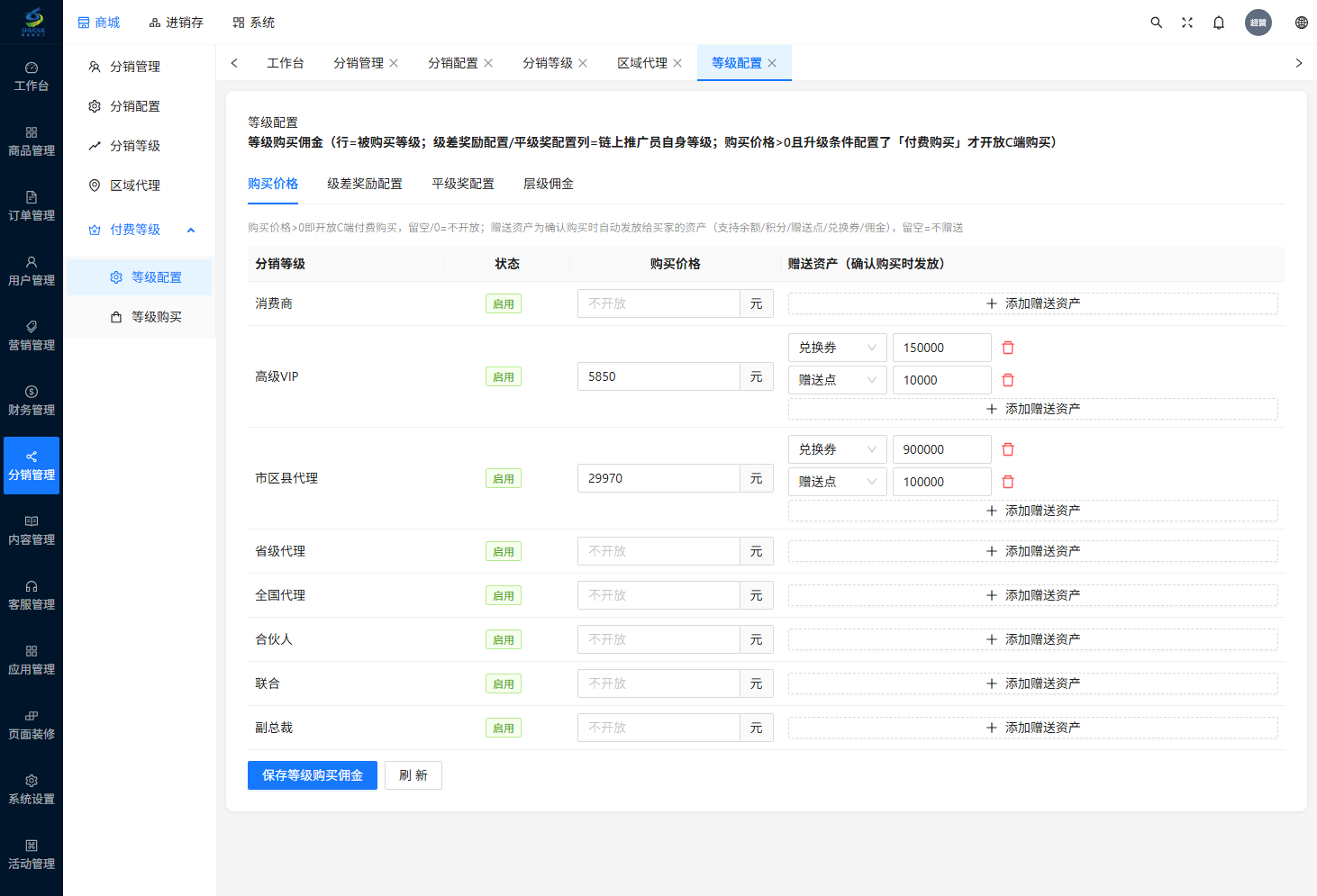
Task: Collapse the 付费等级 submenu
Action: tap(191, 231)
